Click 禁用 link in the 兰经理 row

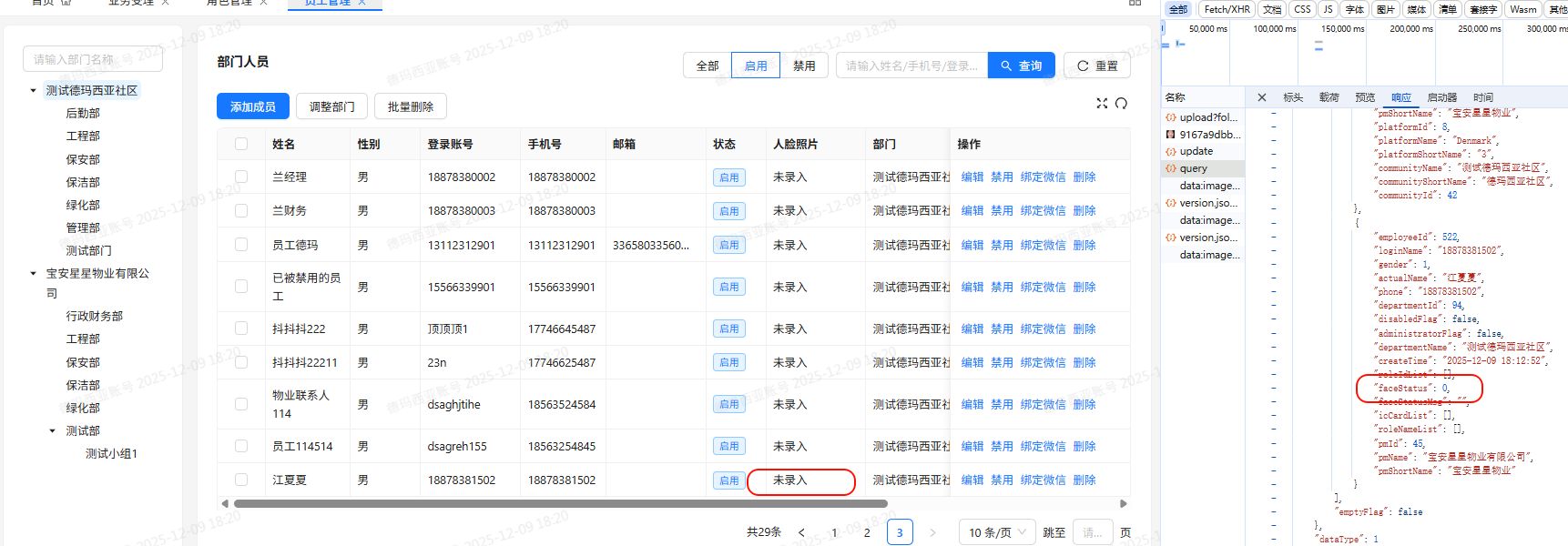coord(1002,177)
